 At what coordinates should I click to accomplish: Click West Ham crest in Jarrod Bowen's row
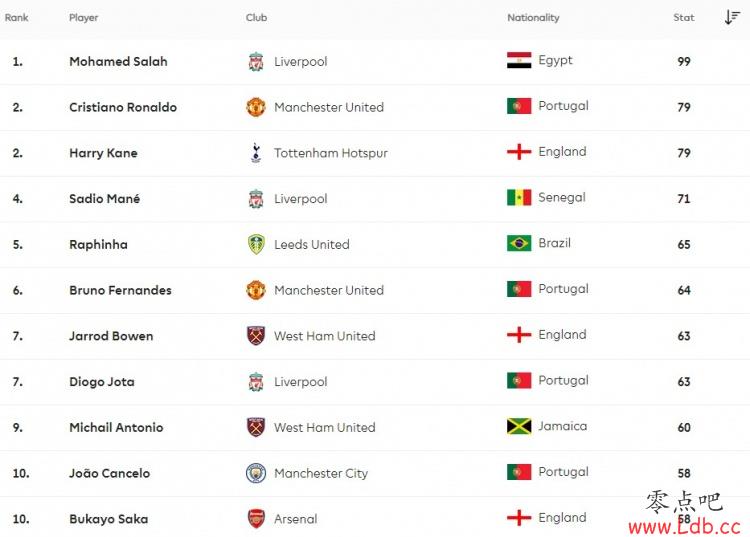coord(256,336)
